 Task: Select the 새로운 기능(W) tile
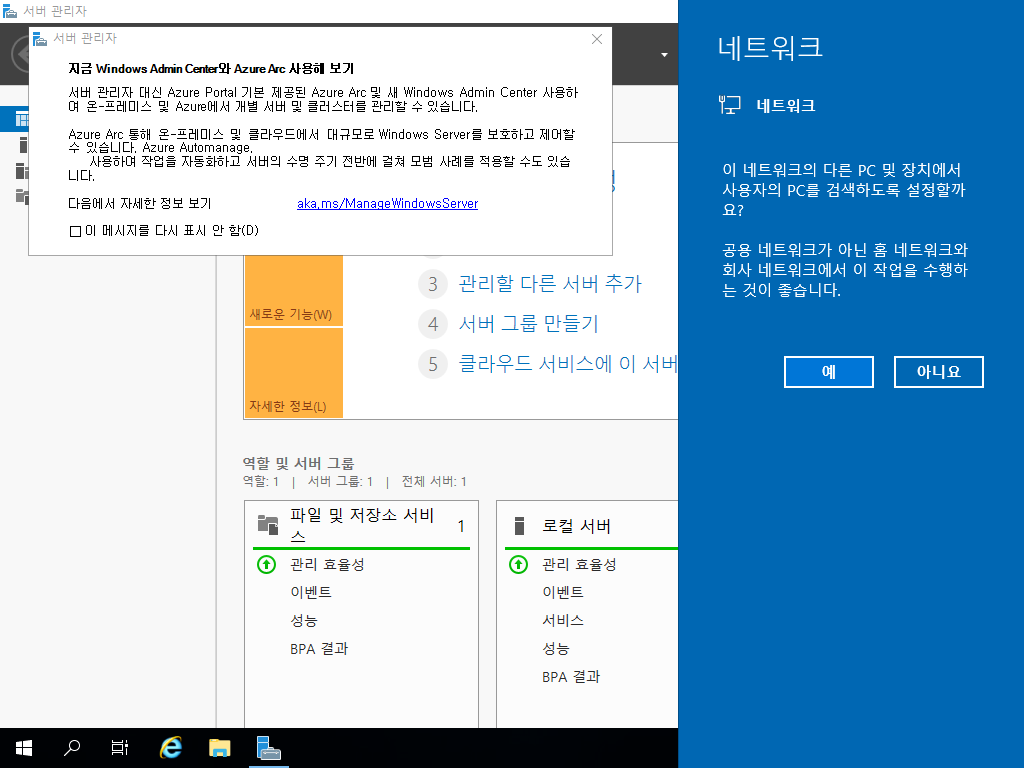tap(294, 291)
